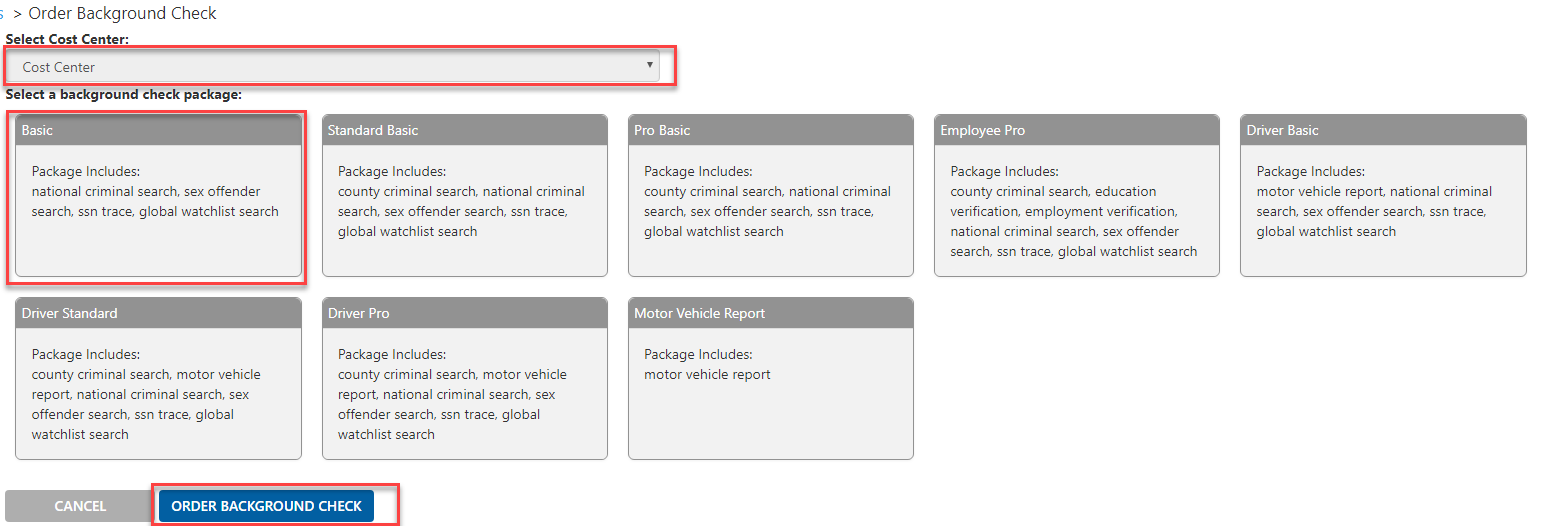
Task: Click 'Select a background check package' label
Action: 124,95
